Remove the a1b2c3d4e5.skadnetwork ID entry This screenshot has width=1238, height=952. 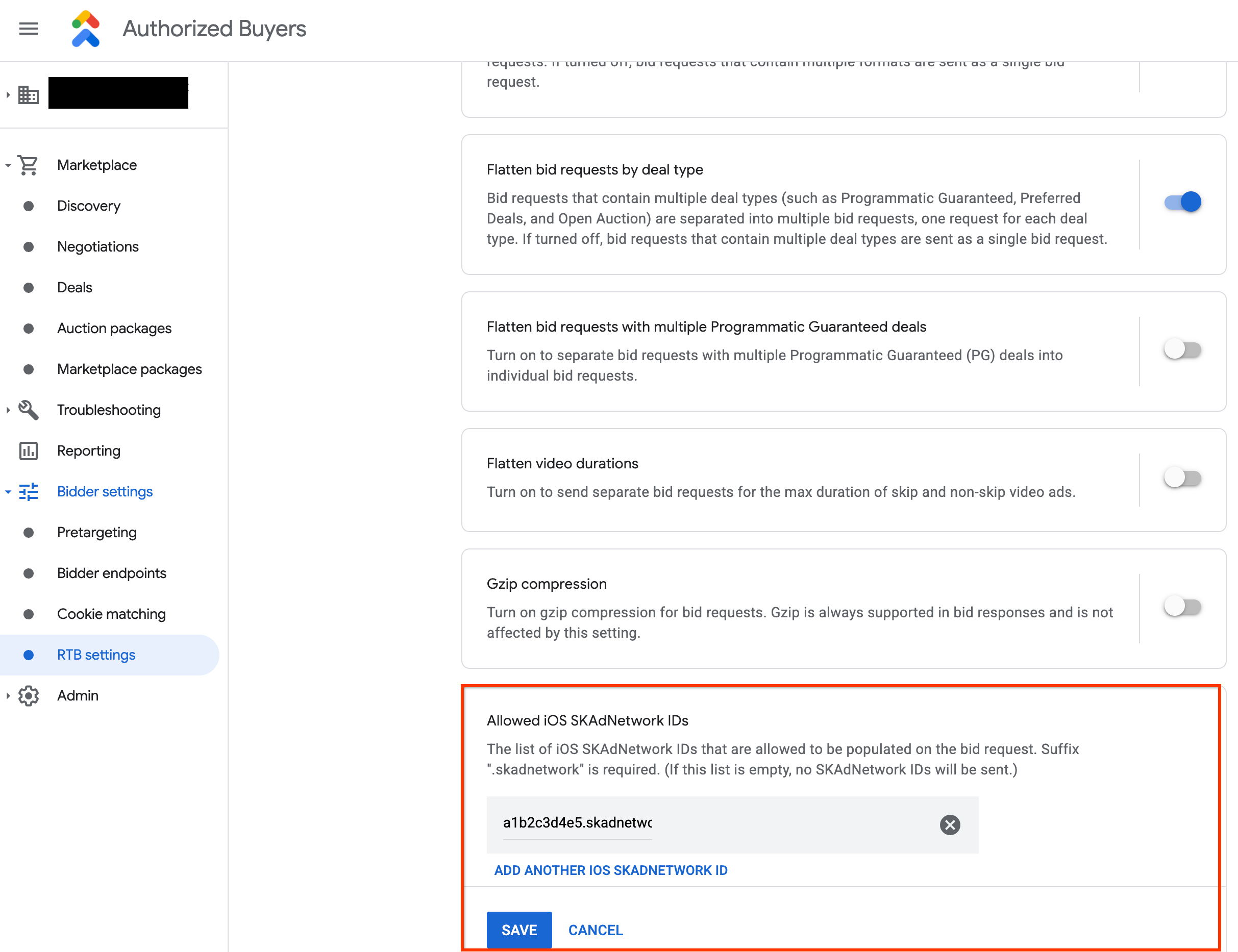tap(950, 824)
